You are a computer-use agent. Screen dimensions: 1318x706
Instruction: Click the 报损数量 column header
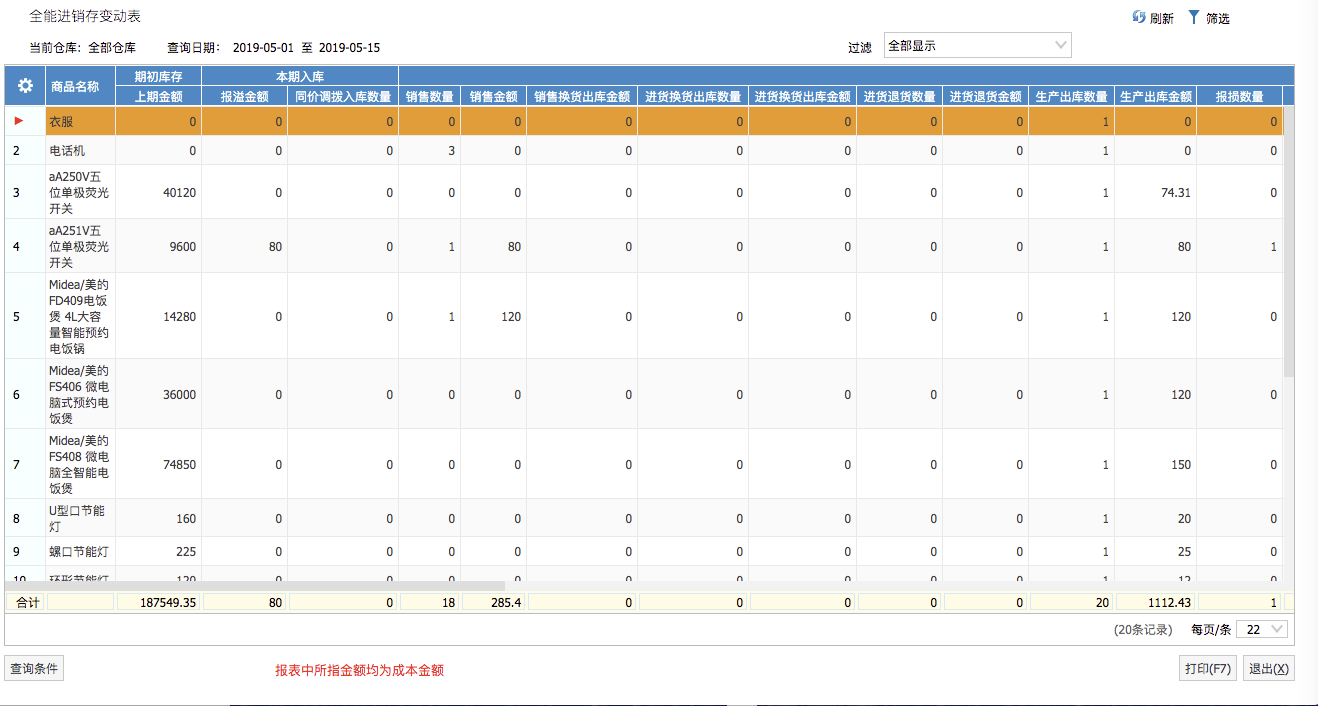coord(1240,96)
